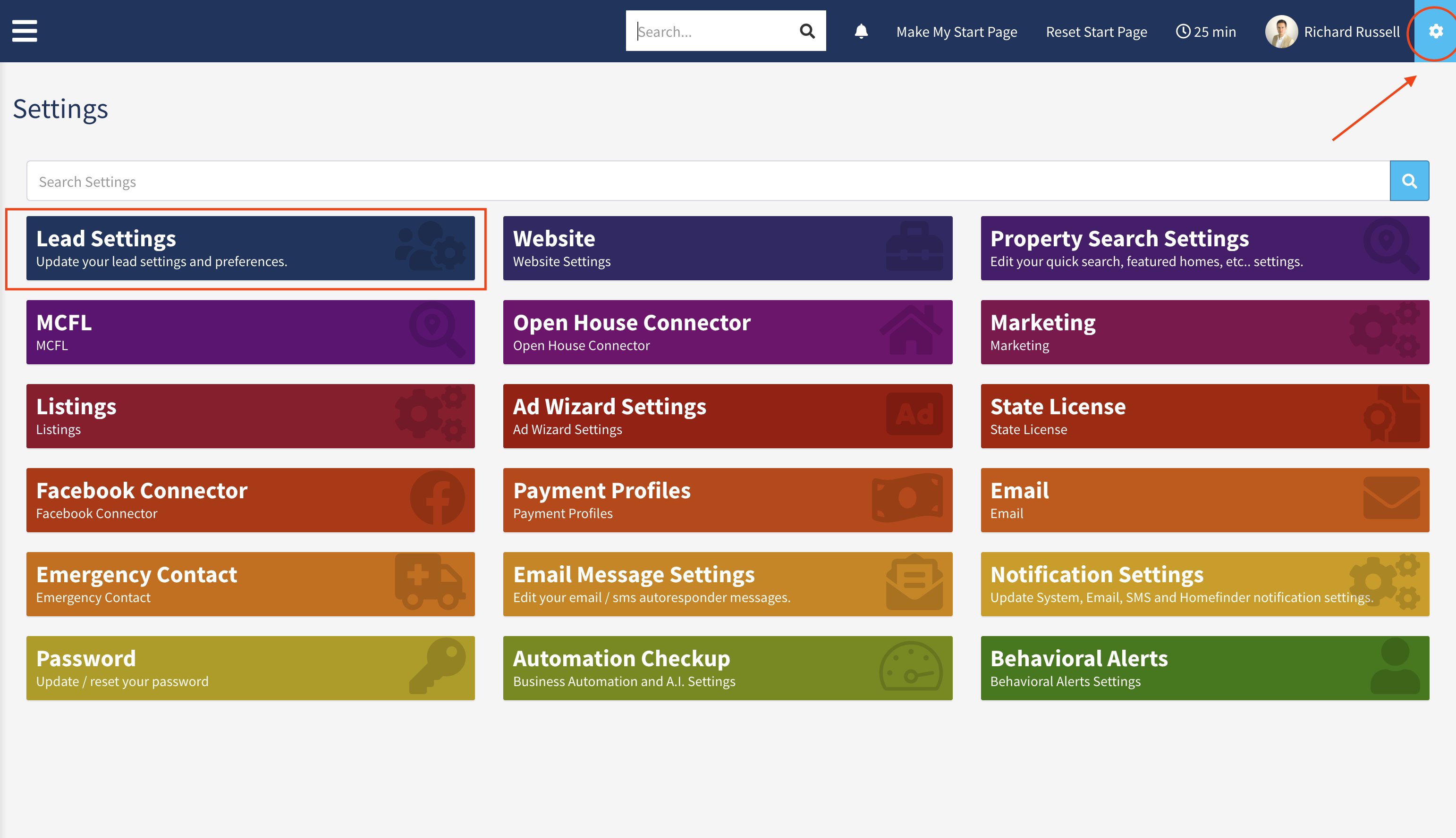Open the Lead Settings tile
Image resolution: width=1456 pixels, height=838 pixels.
coord(250,248)
